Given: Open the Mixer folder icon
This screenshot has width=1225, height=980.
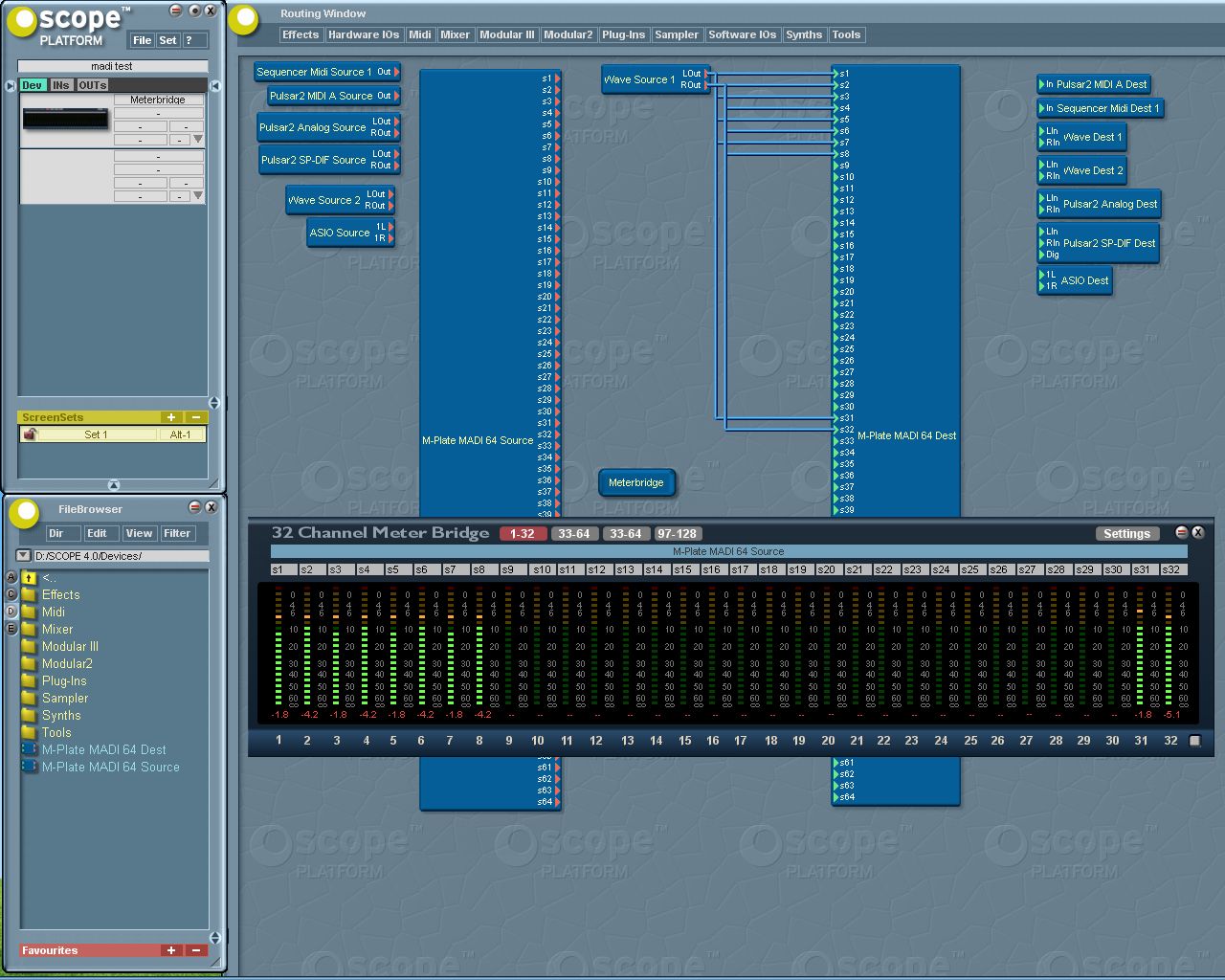Looking at the screenshot, I should pos(29,629).
